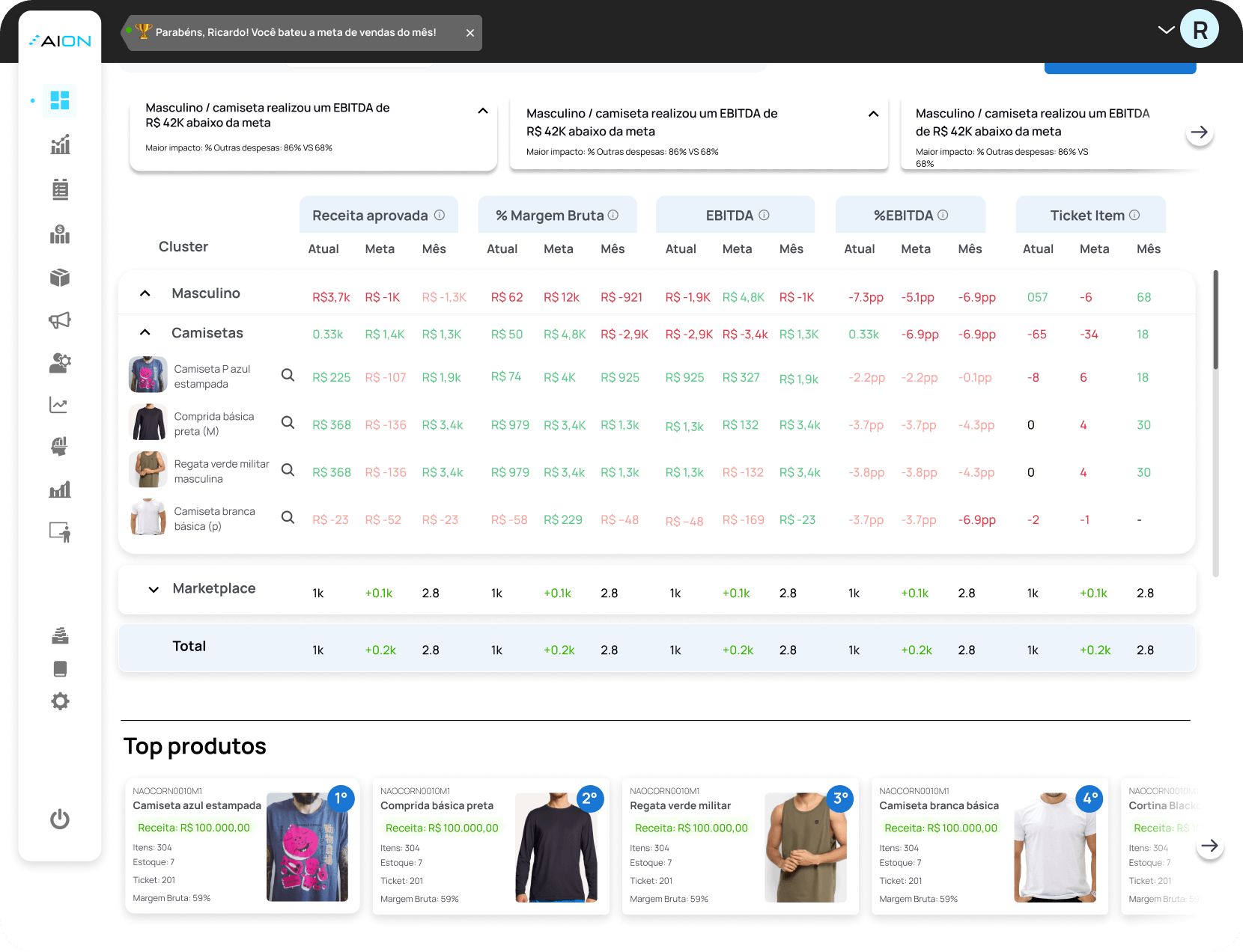
Task: Collapse the second EBITDA alert card
Action: [873, 114]
